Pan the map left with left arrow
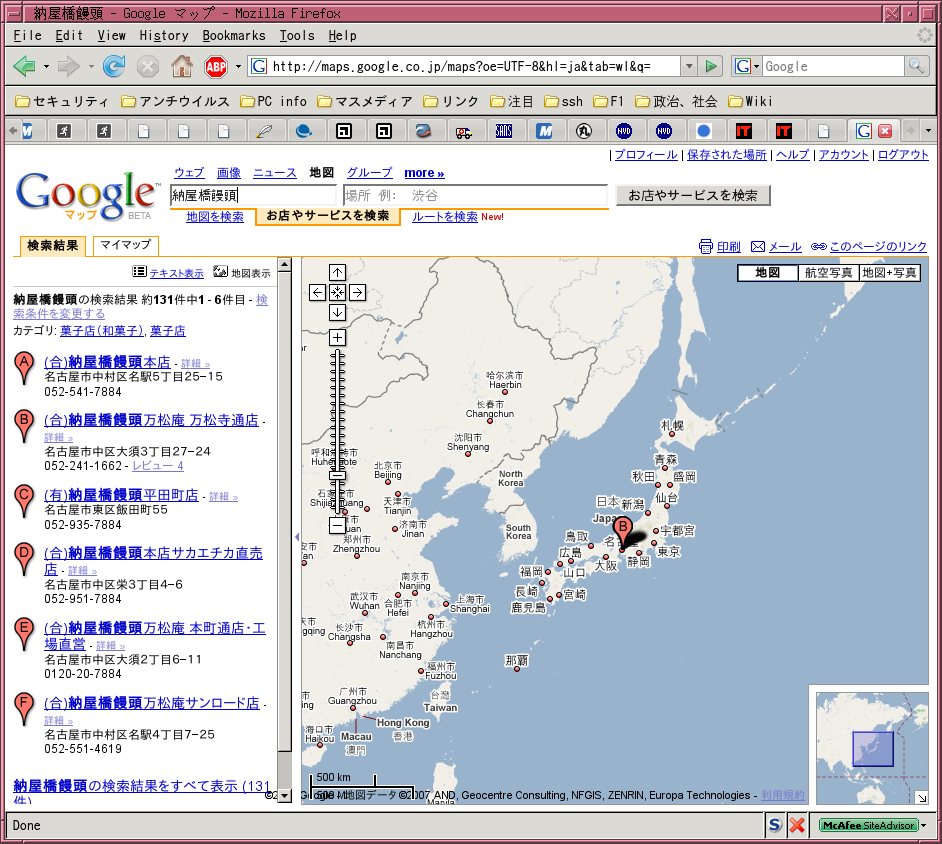Viewport: 942px width, 844px height. 317,293
